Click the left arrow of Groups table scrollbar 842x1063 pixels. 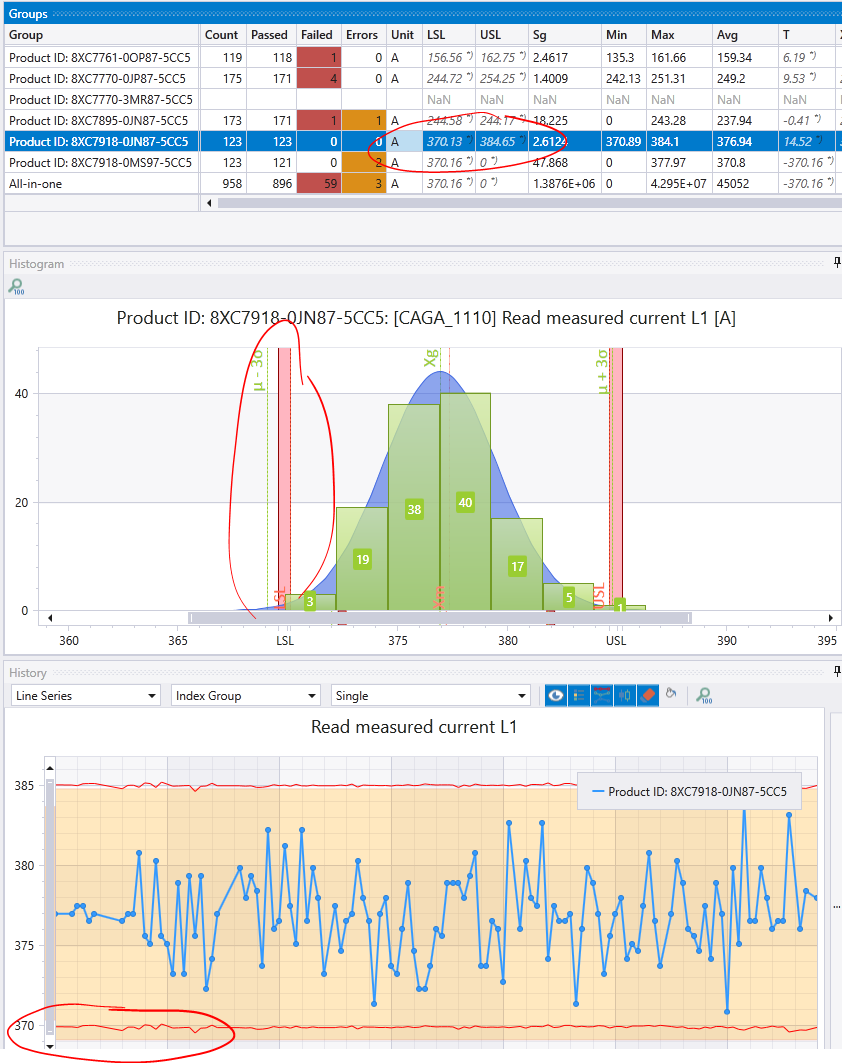[x=209, y=203]
